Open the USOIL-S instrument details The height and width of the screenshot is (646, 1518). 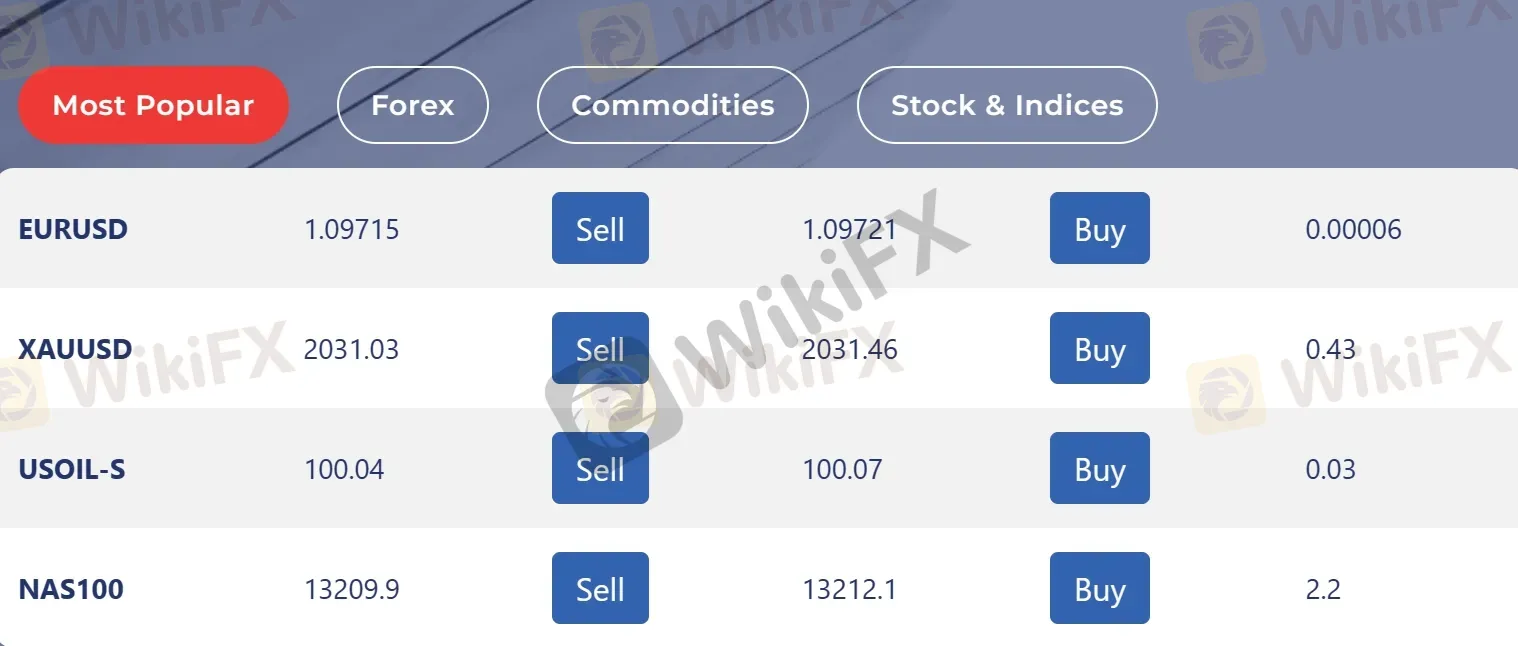(71, 468)
